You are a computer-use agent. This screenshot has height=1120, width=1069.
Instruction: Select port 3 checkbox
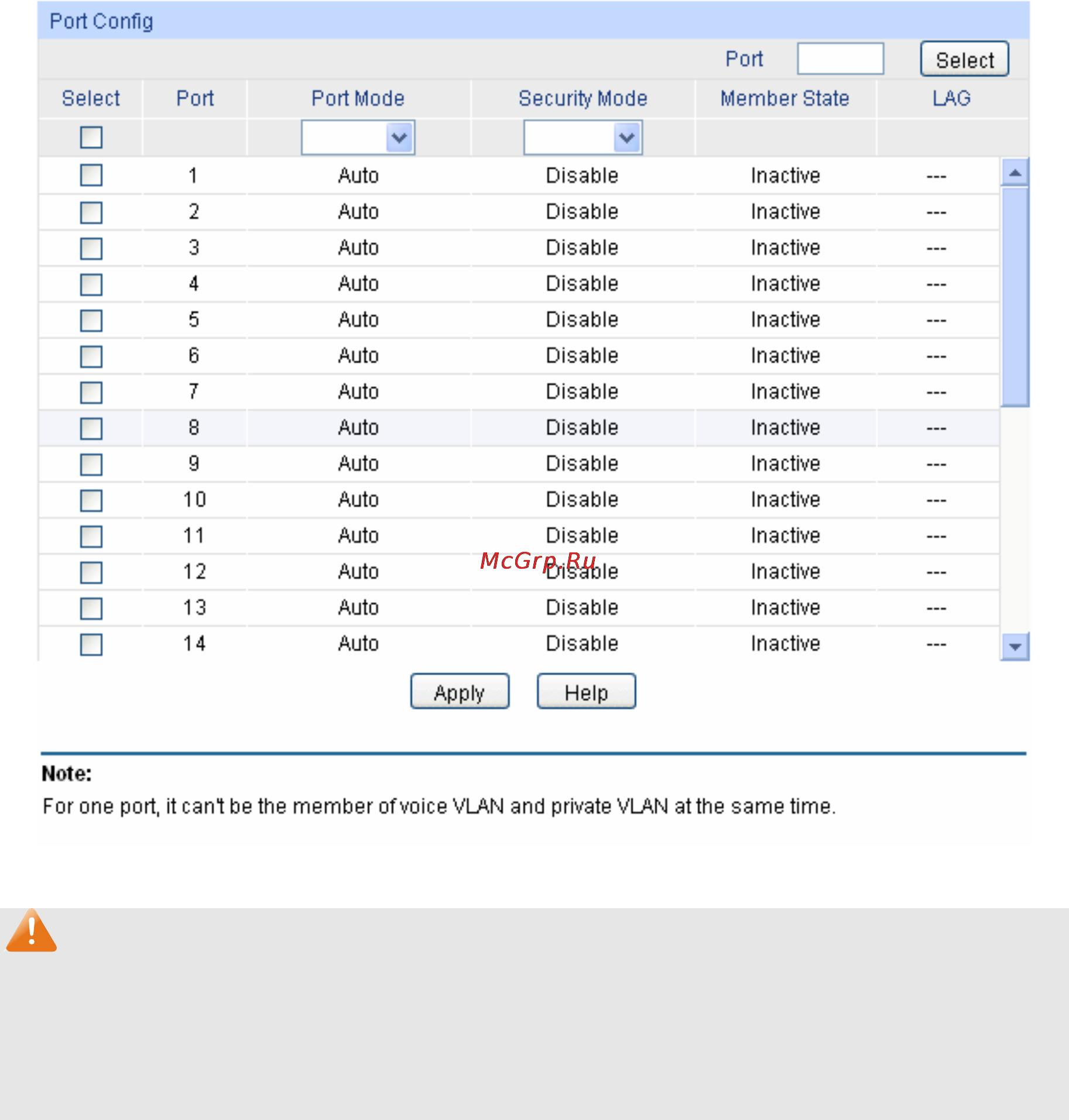[x=91, y=248]
